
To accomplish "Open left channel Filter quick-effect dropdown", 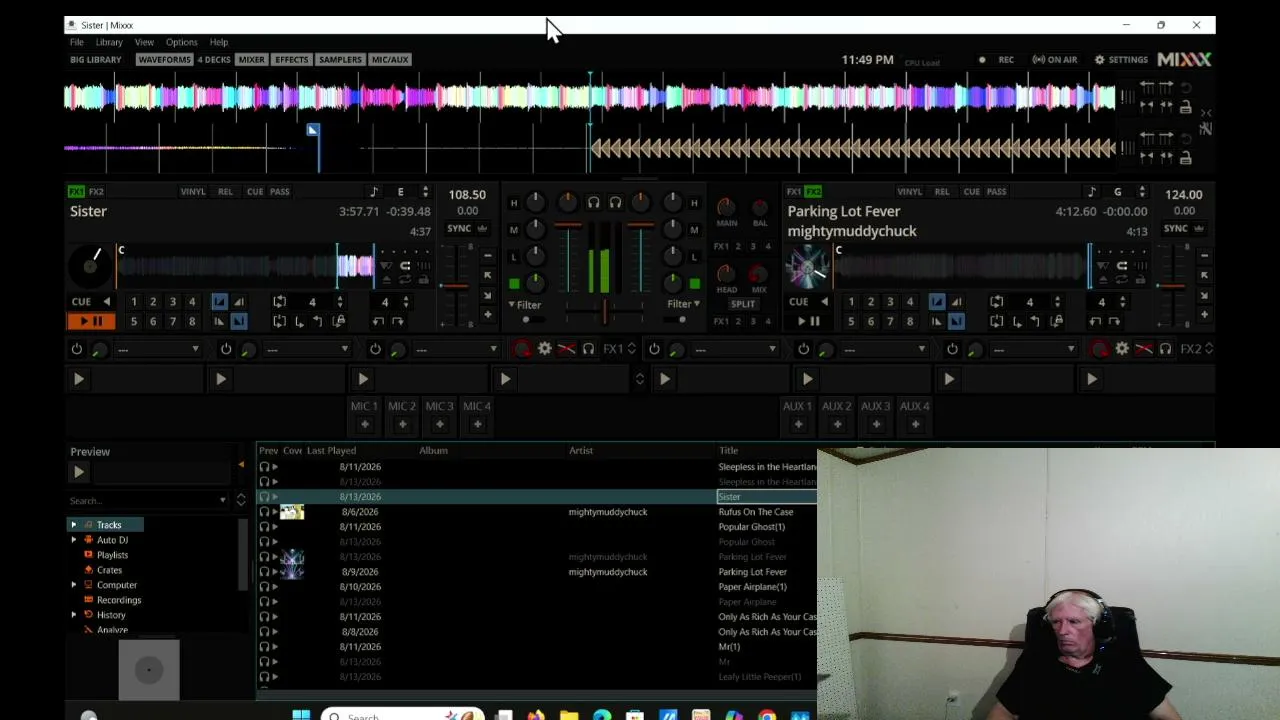I will (525, 305).
